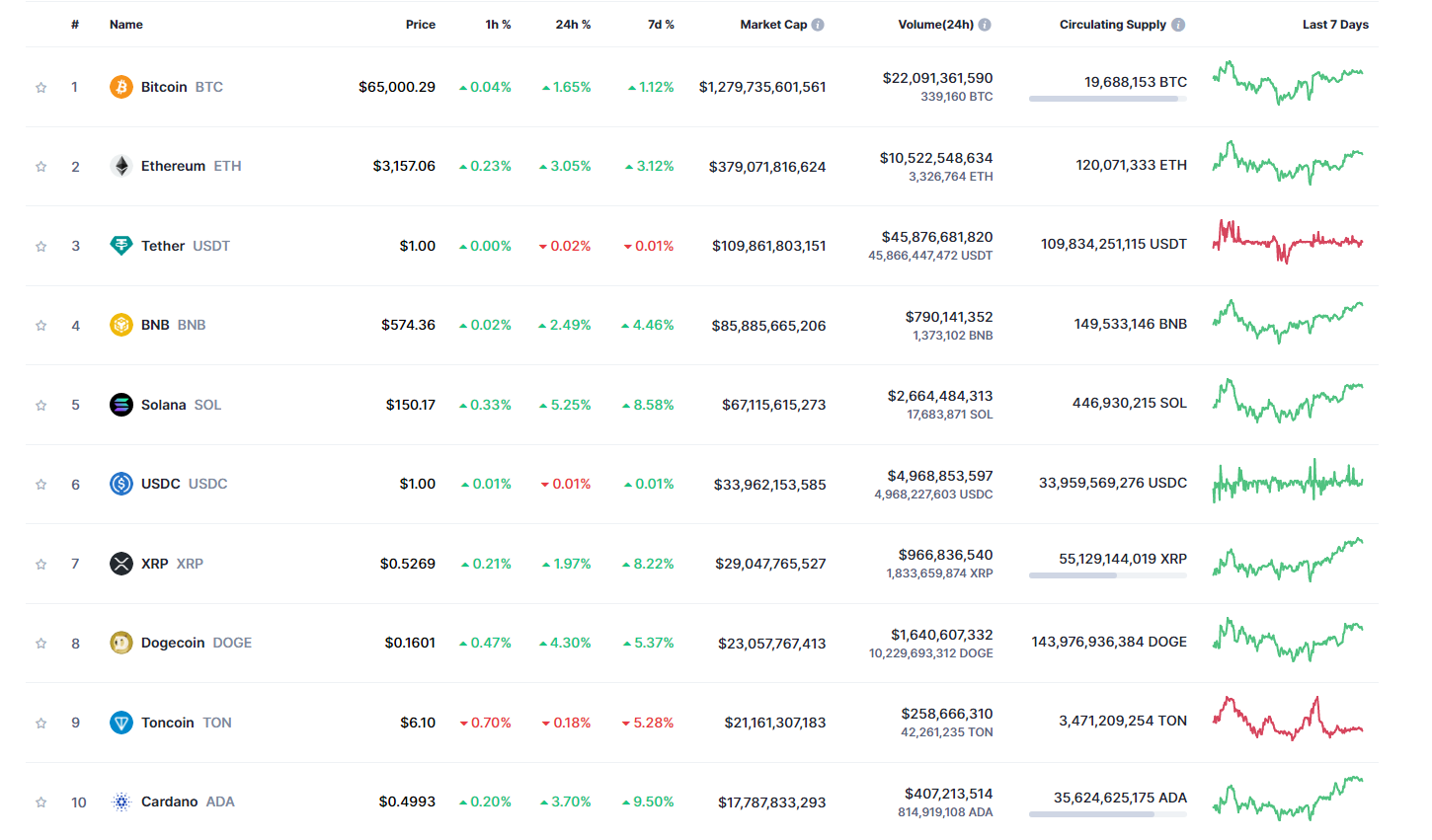Screen dimensions: 1432x840
Task: Open Solana's 7-day sparkline chart
Action: (1288, 401)
